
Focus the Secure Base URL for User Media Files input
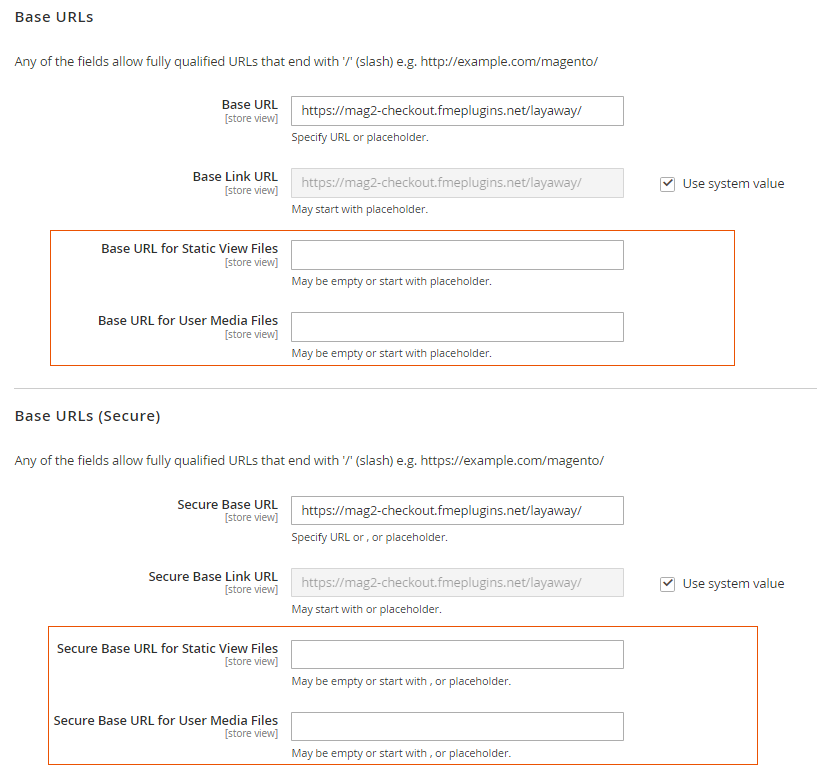pos(457,727)
